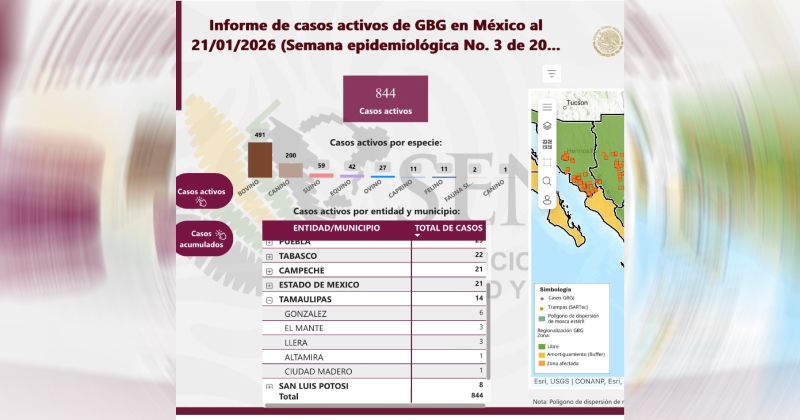The image size is (800, 420).
Task: Sort by TOTAL DE CASOS column header
Action: pos(447,229)
